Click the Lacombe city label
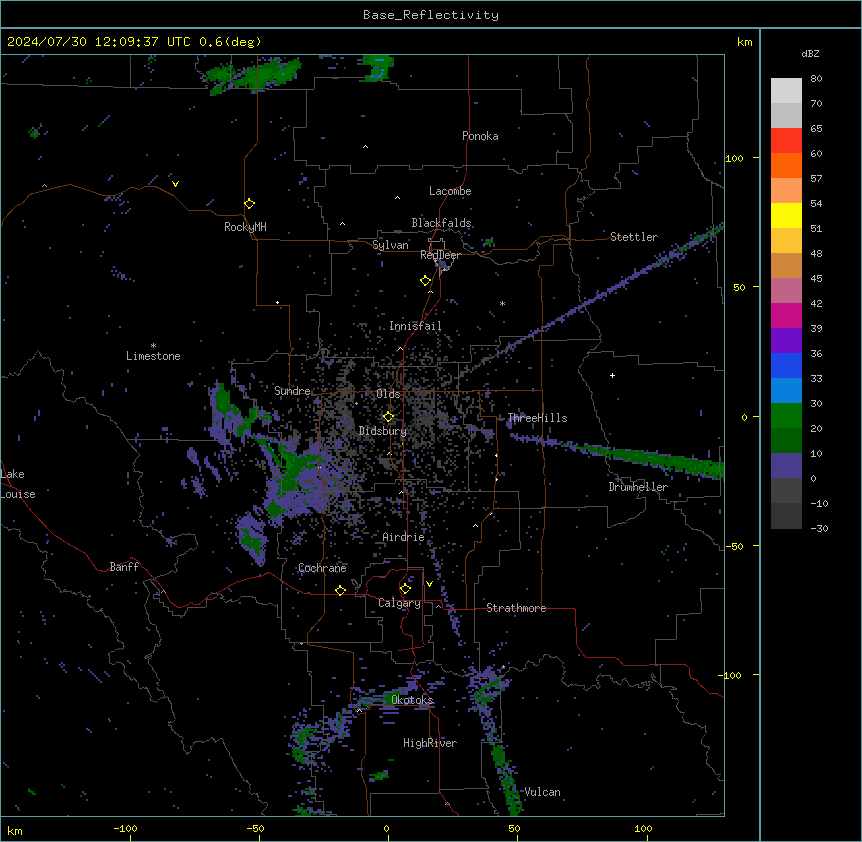The width and height of the screenshot is (862, 842). coord(450,191)
